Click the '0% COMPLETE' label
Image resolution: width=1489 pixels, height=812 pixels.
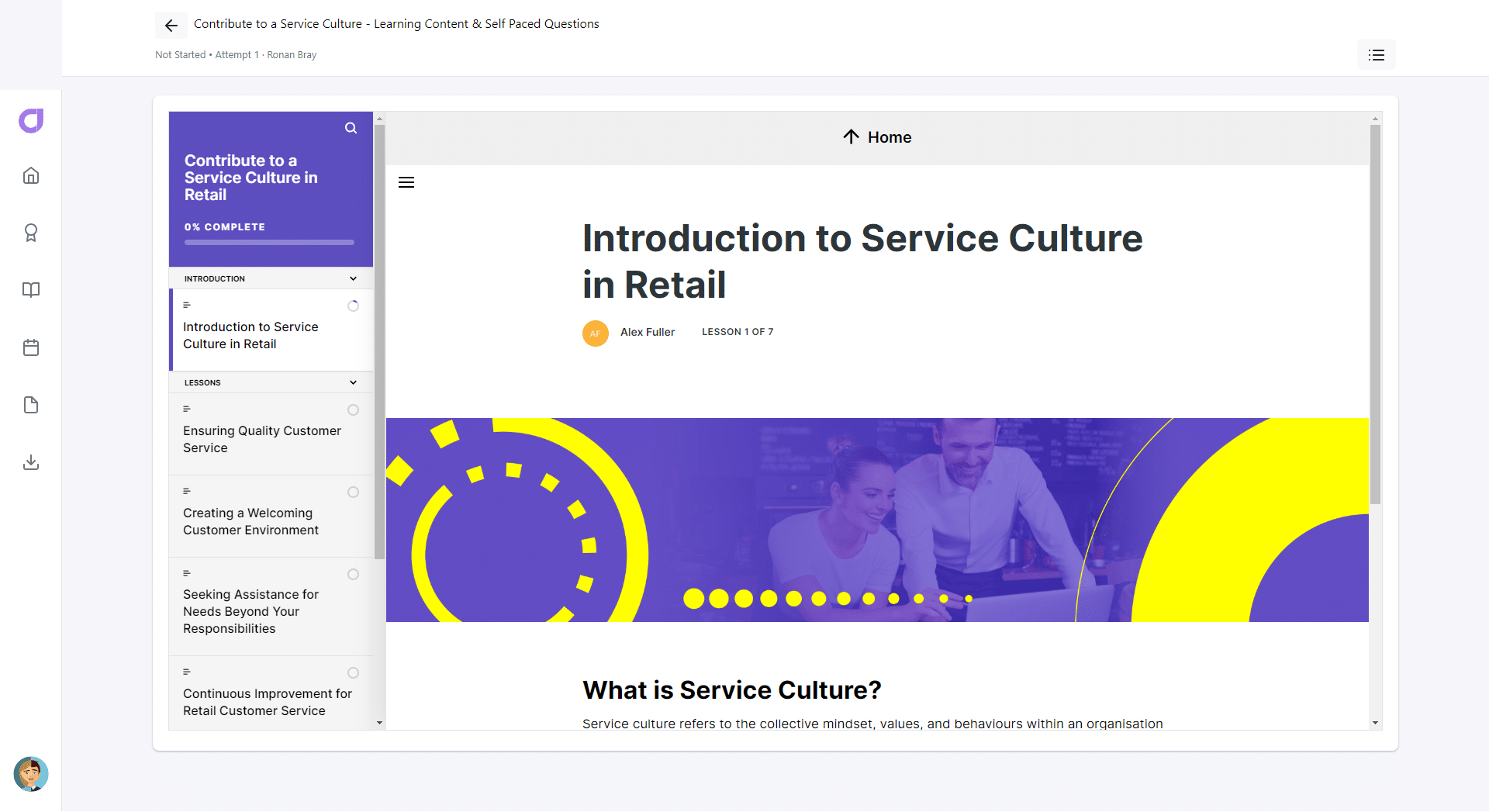click(x=225, y=227)
